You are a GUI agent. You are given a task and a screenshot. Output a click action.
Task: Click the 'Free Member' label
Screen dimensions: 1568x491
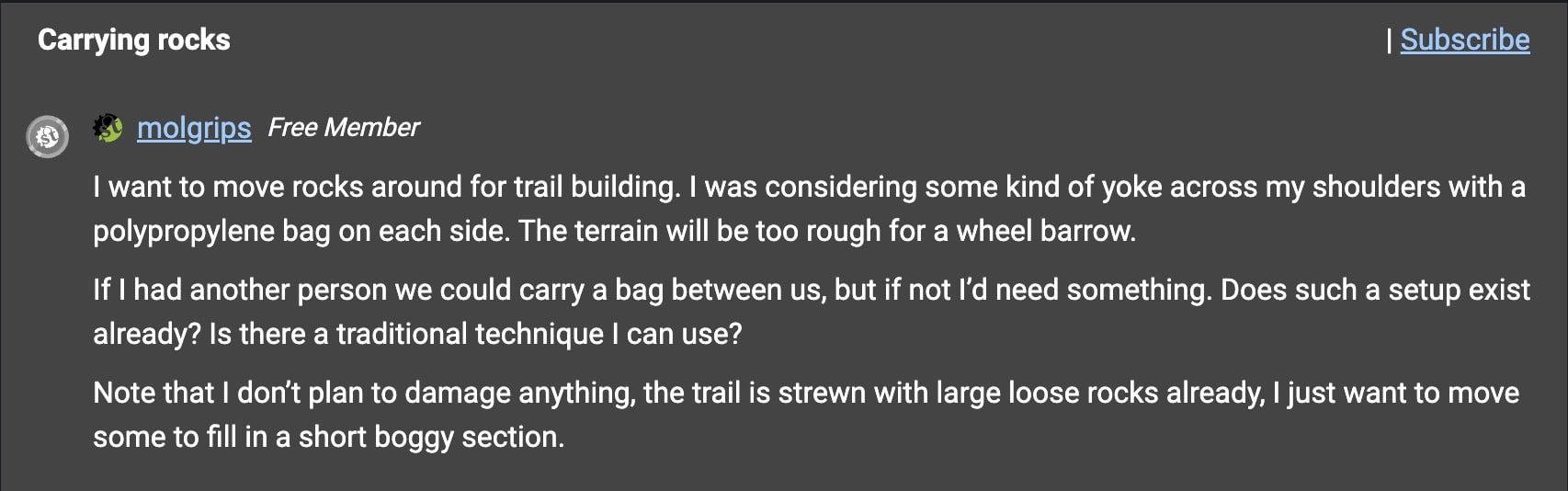[x=343, y=128]
